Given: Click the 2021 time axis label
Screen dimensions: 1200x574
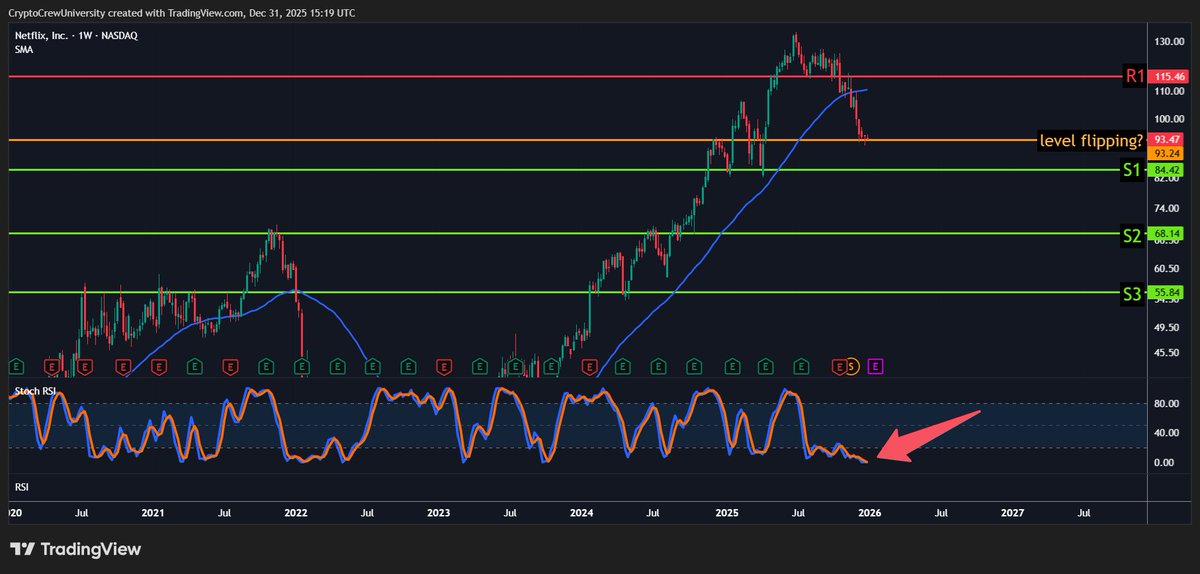Looking at the screenshot, I should coord(153,511).
